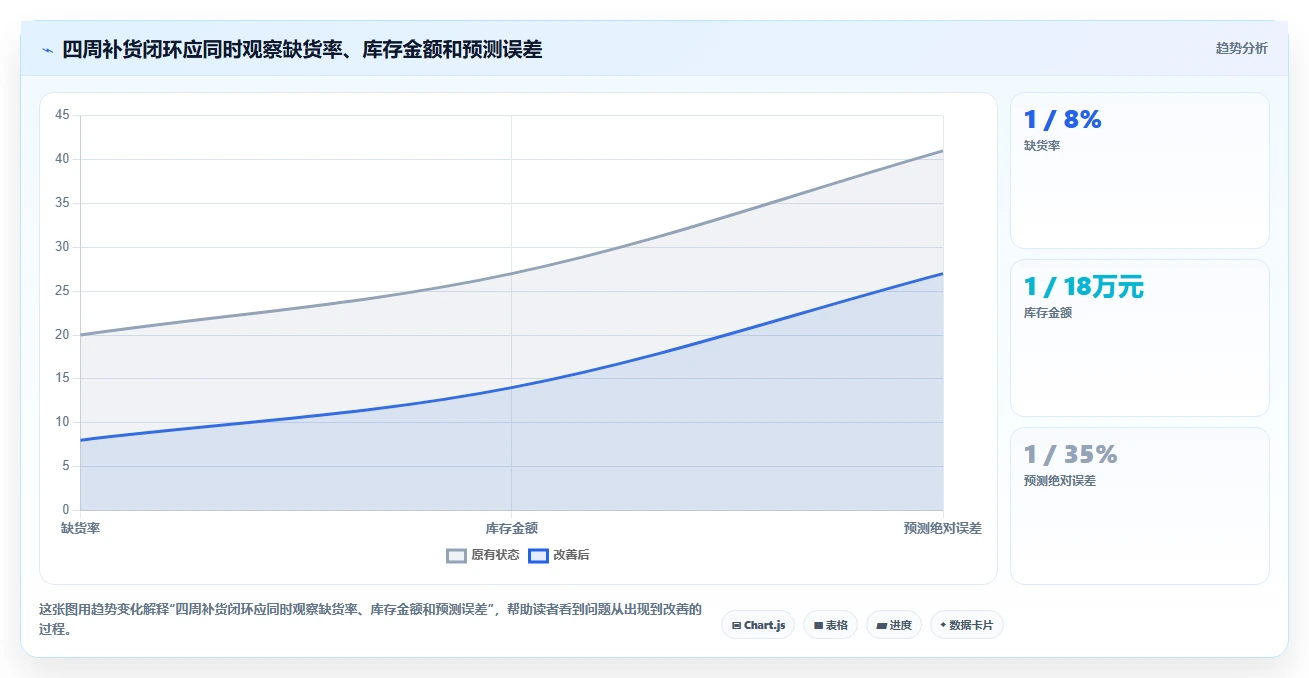Click the 预测绝对误差 label in the stat card
1309x678 pixels.
[x=1060, y=481]
